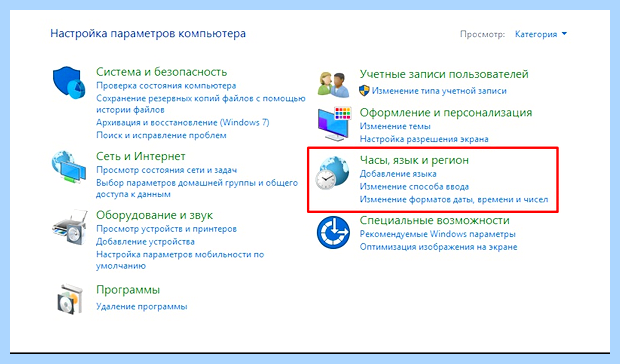
Task: Open Система и безопасность category
Action: [161, 72]
